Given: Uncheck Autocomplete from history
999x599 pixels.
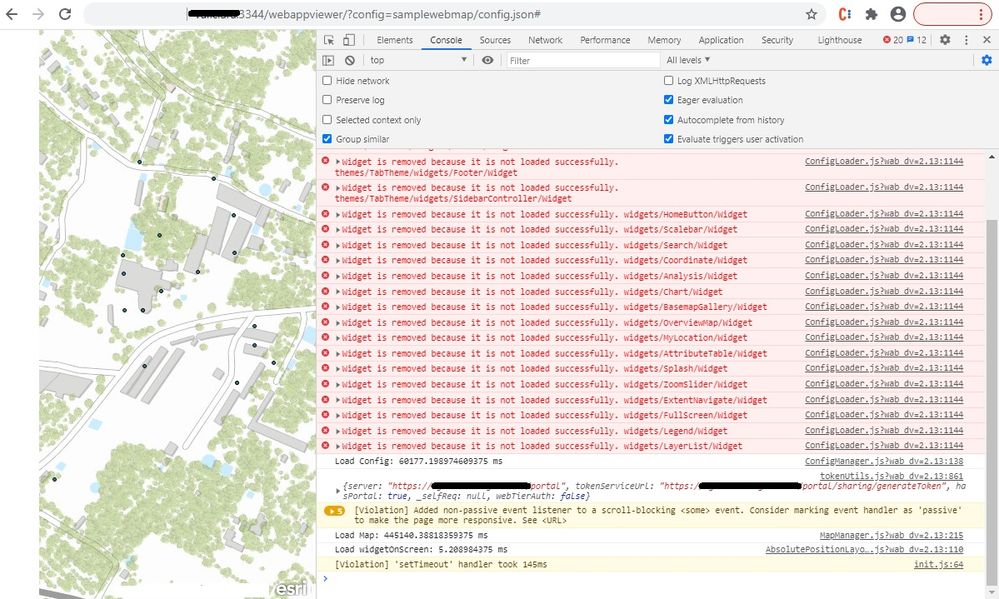Looking at the screenshot, I should (668, 119).
